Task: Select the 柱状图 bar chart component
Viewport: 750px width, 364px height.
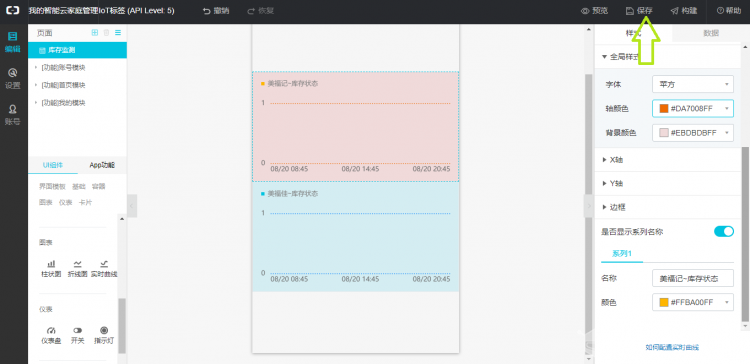Action: (x=51, y=269)
